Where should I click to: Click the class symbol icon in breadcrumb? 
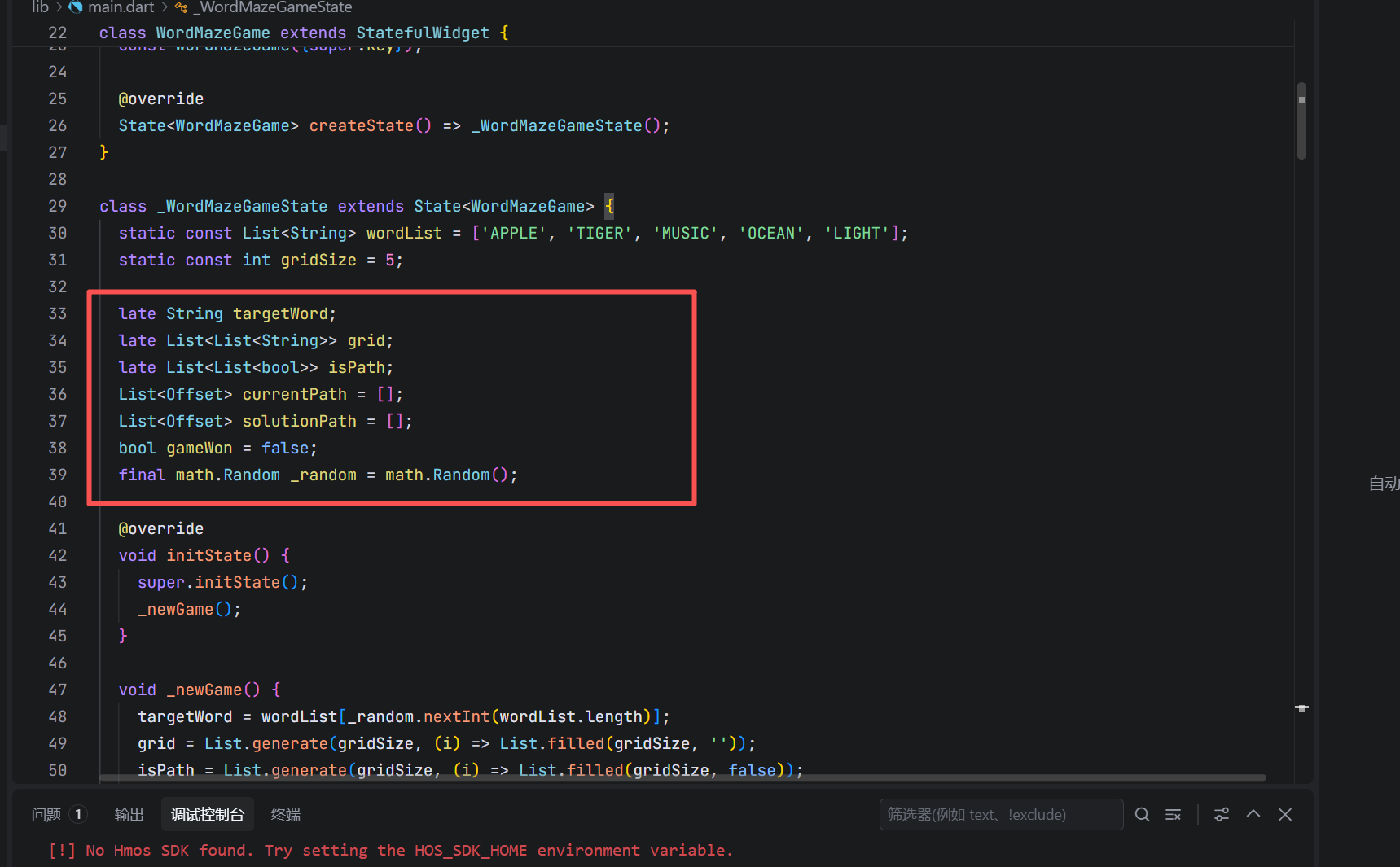182,7
